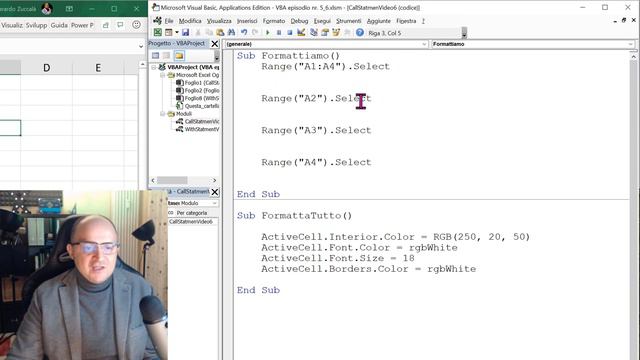Open the Inserisci menu

[247, 21]
